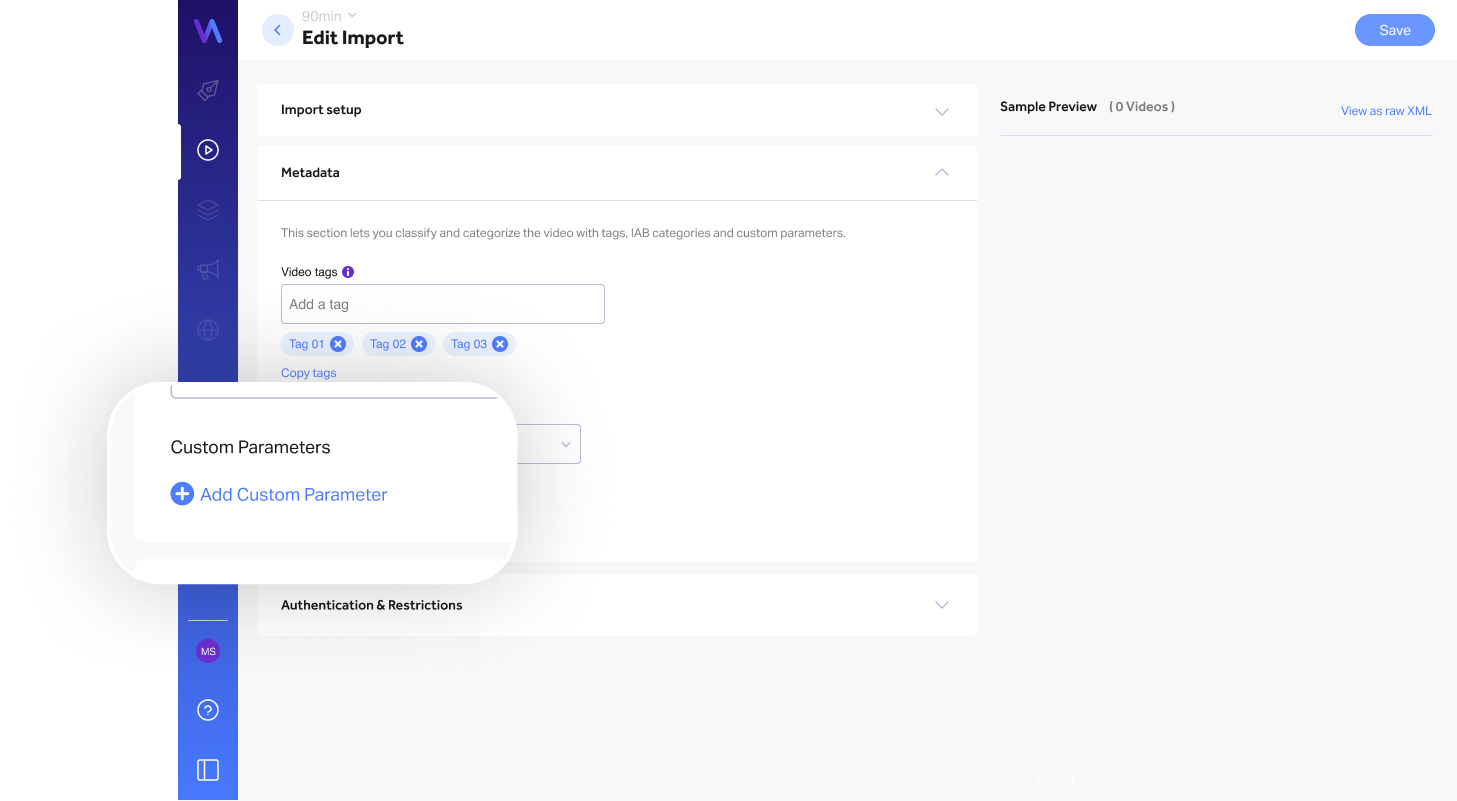This screenshot has width=1457, height=801.
Task: Open the help question mark icon
Action: coord(208,710)
